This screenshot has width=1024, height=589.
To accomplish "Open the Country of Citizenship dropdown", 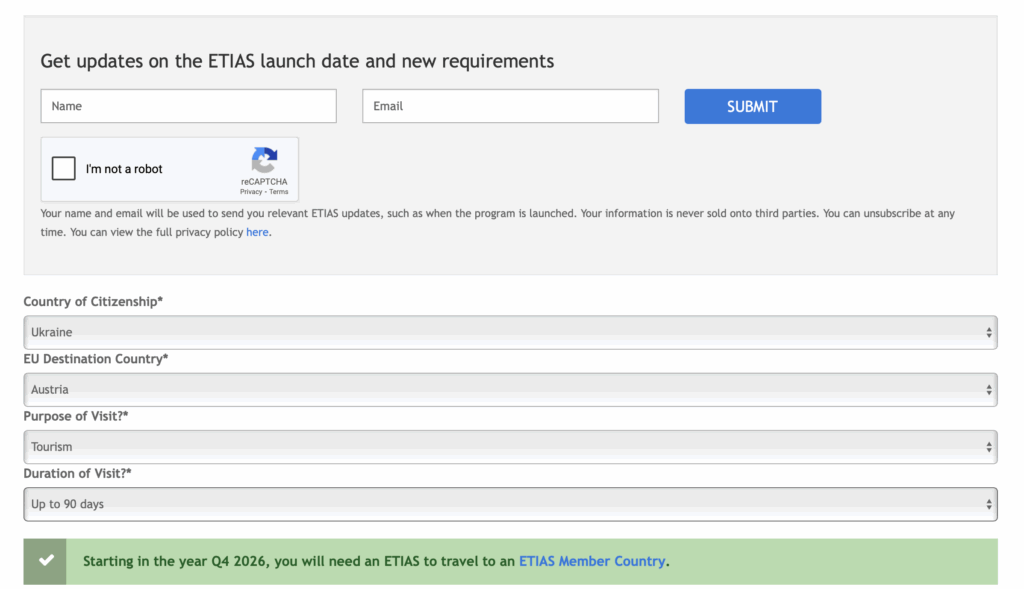I will point(510,332).
